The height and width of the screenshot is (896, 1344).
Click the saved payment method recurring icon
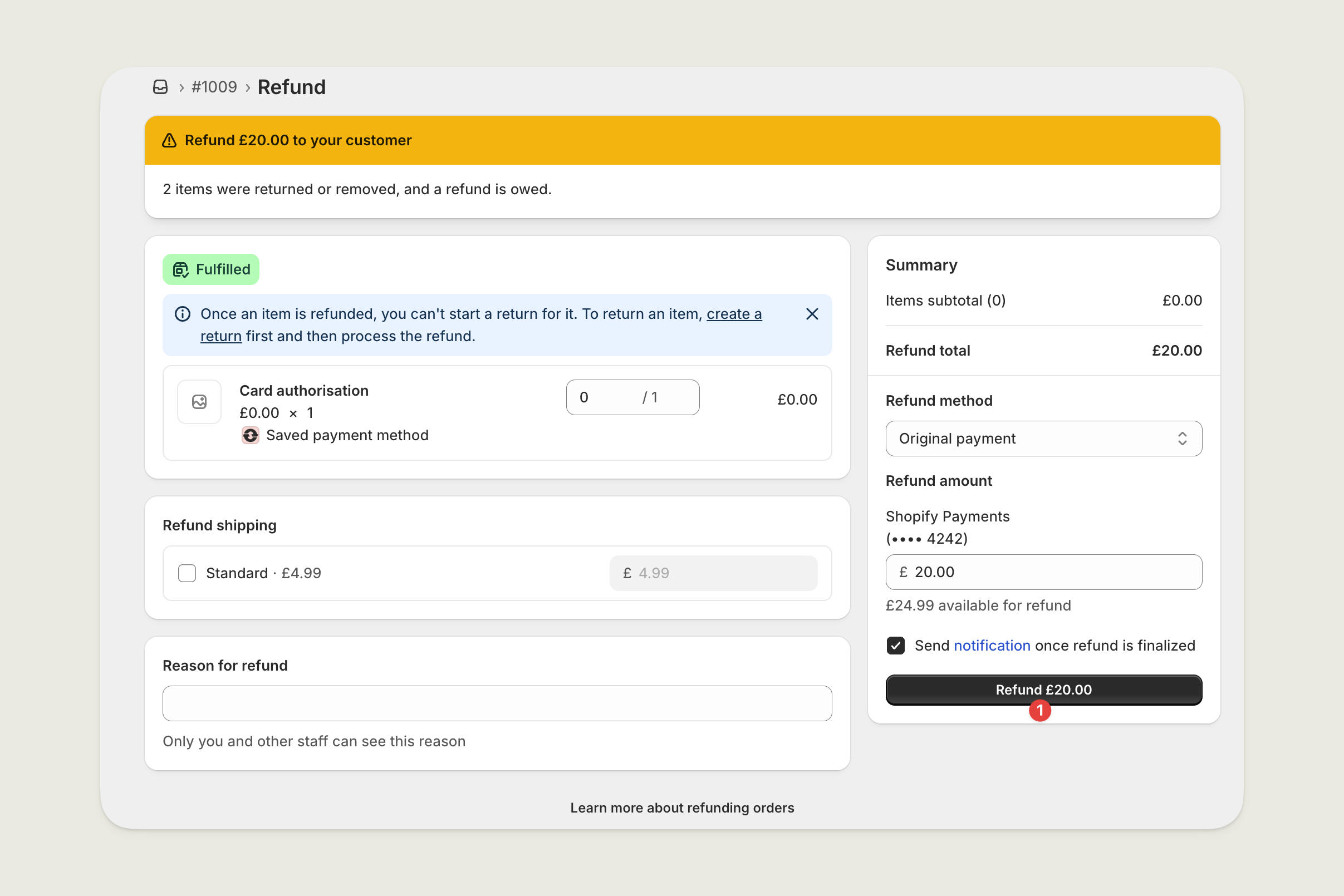251,435
